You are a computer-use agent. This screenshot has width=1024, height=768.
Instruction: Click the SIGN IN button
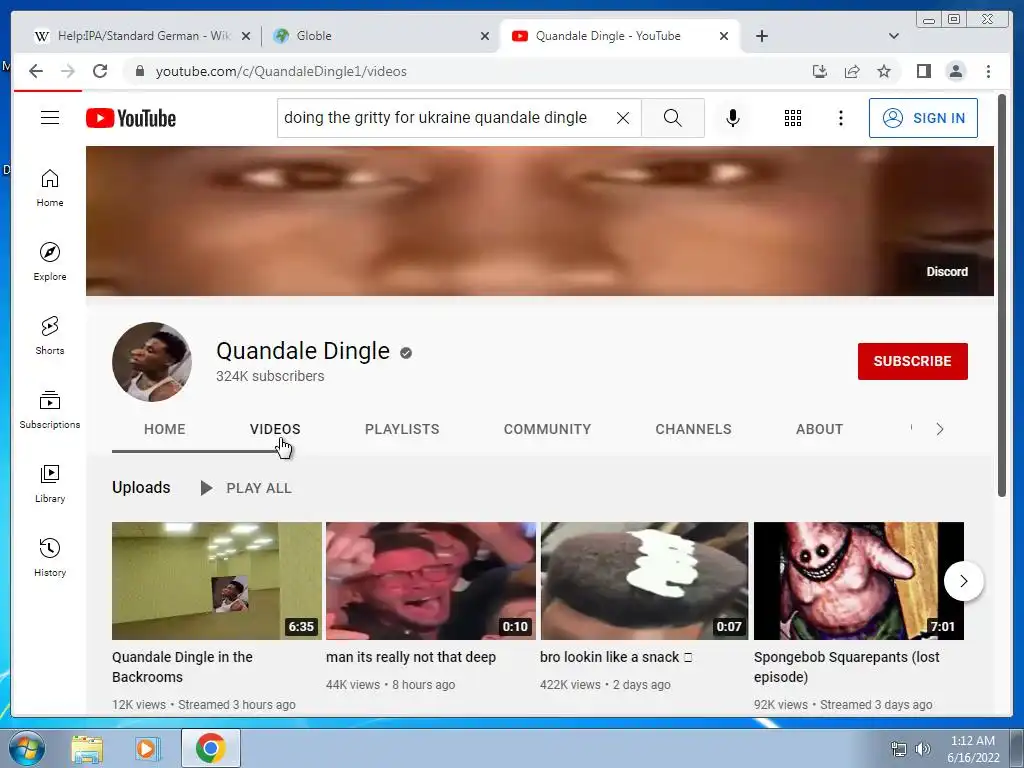(x=923, y=118)
